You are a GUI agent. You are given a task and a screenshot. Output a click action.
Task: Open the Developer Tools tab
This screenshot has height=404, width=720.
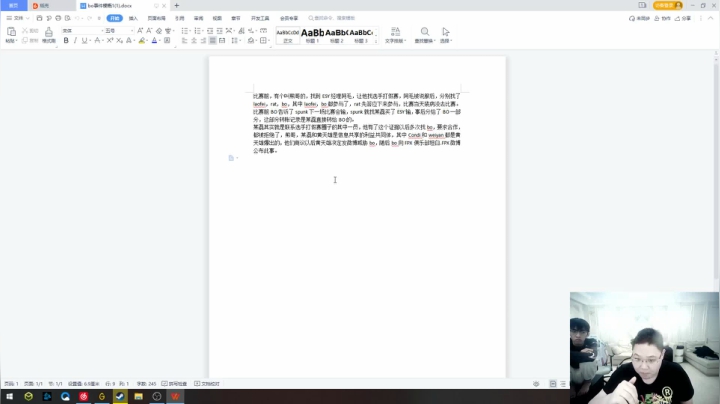[260, 18]
